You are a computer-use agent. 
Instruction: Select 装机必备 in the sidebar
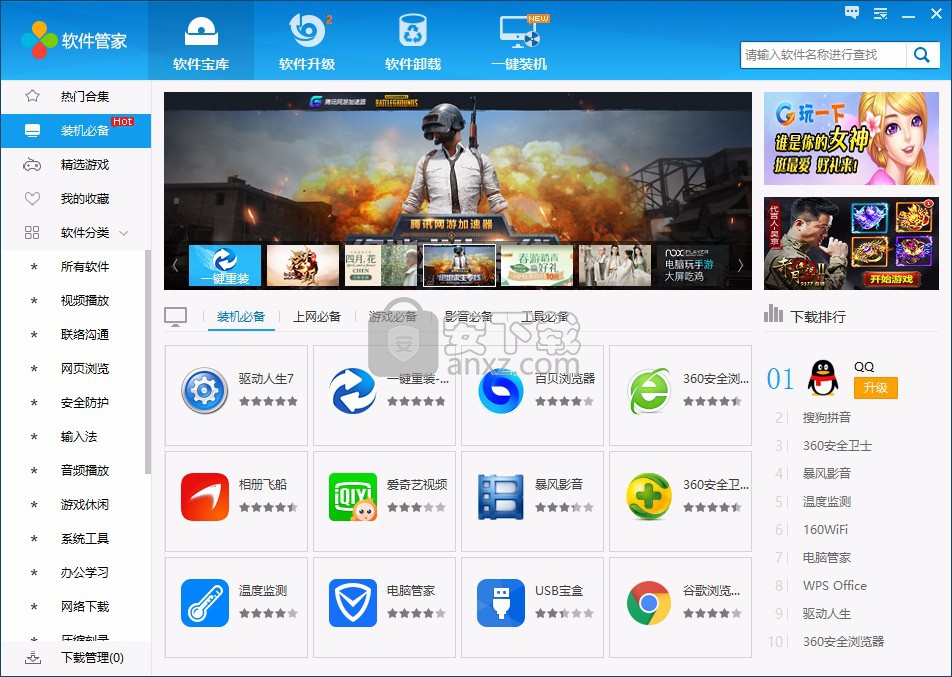tap(76, 131)
